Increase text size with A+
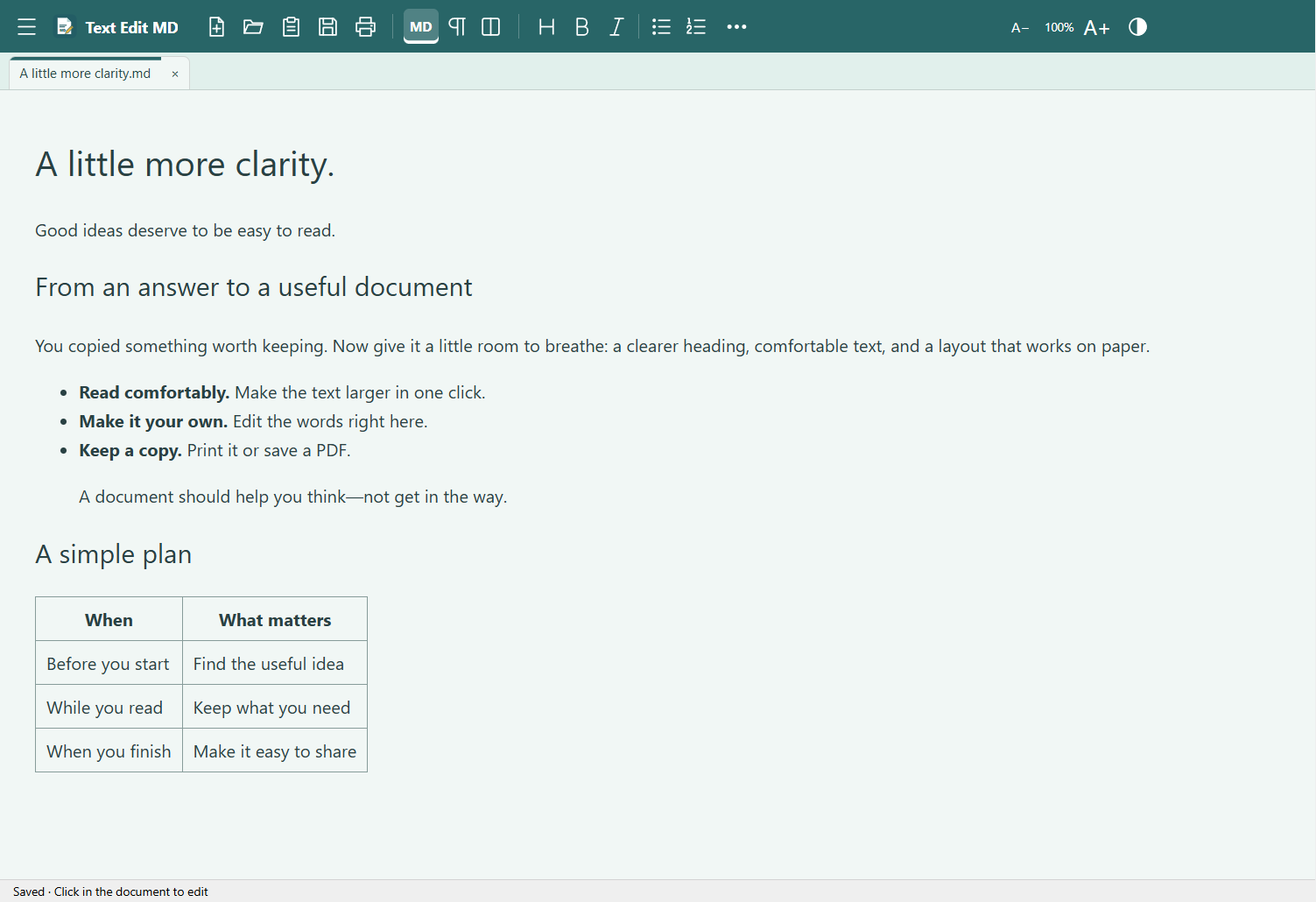Image resolution: width=1316 pixels, height=902 pixels. click(1096, 28)
